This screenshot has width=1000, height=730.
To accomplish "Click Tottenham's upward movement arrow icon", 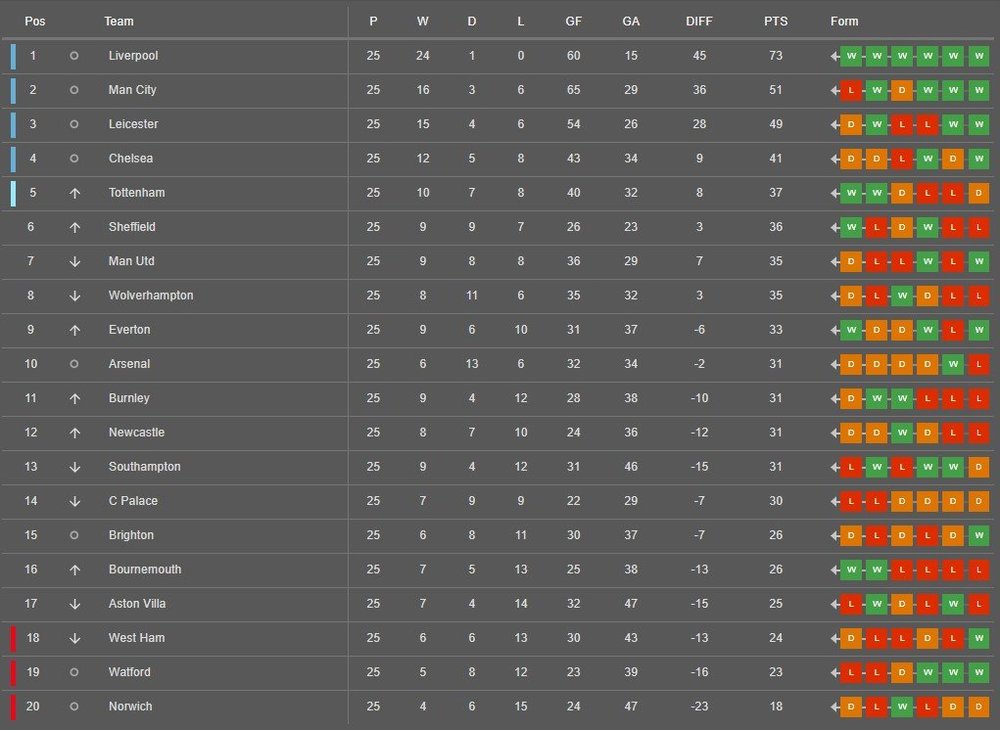I will pyautogui.click(x=74, y=193).
